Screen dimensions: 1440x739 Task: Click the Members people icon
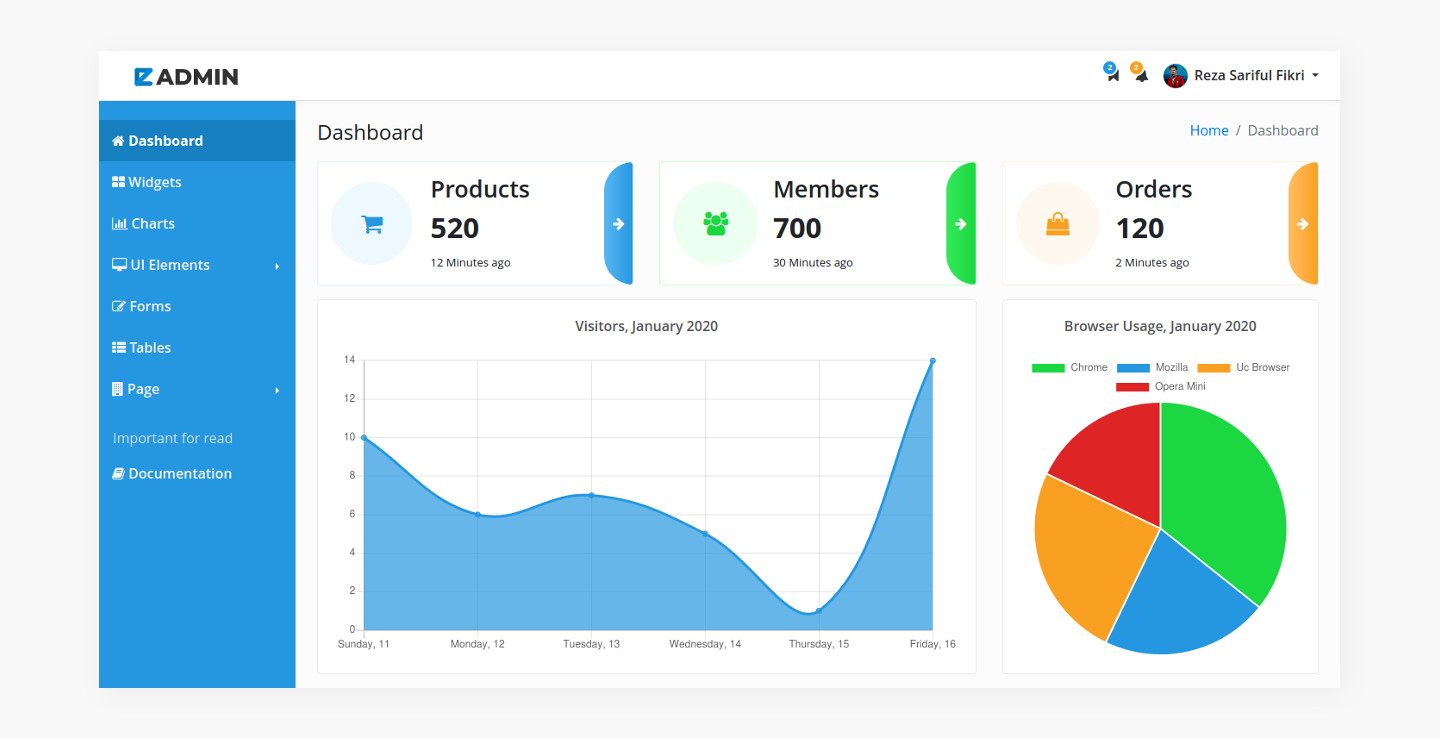click(x=715, y=223)
